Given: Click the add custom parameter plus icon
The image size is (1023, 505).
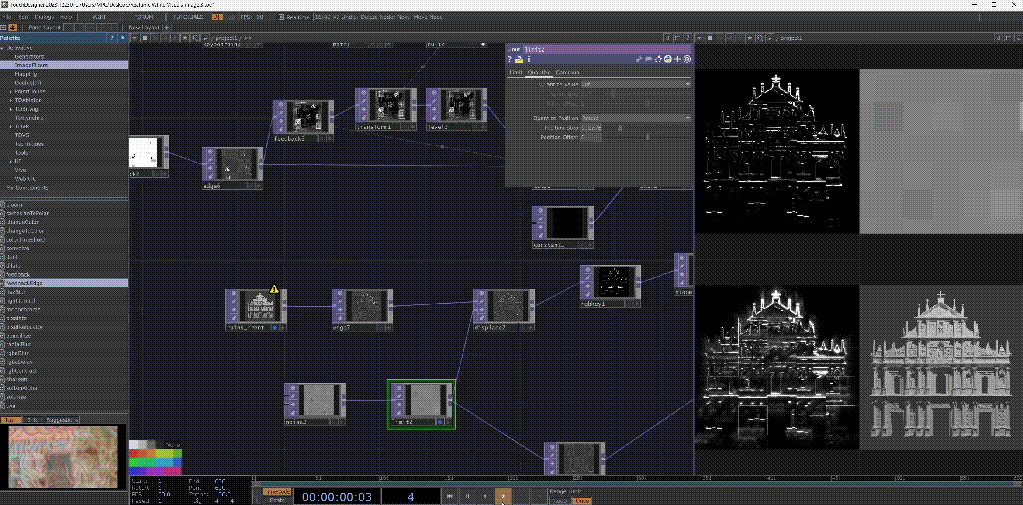Looking at the screenshot, I should [678, 59].
